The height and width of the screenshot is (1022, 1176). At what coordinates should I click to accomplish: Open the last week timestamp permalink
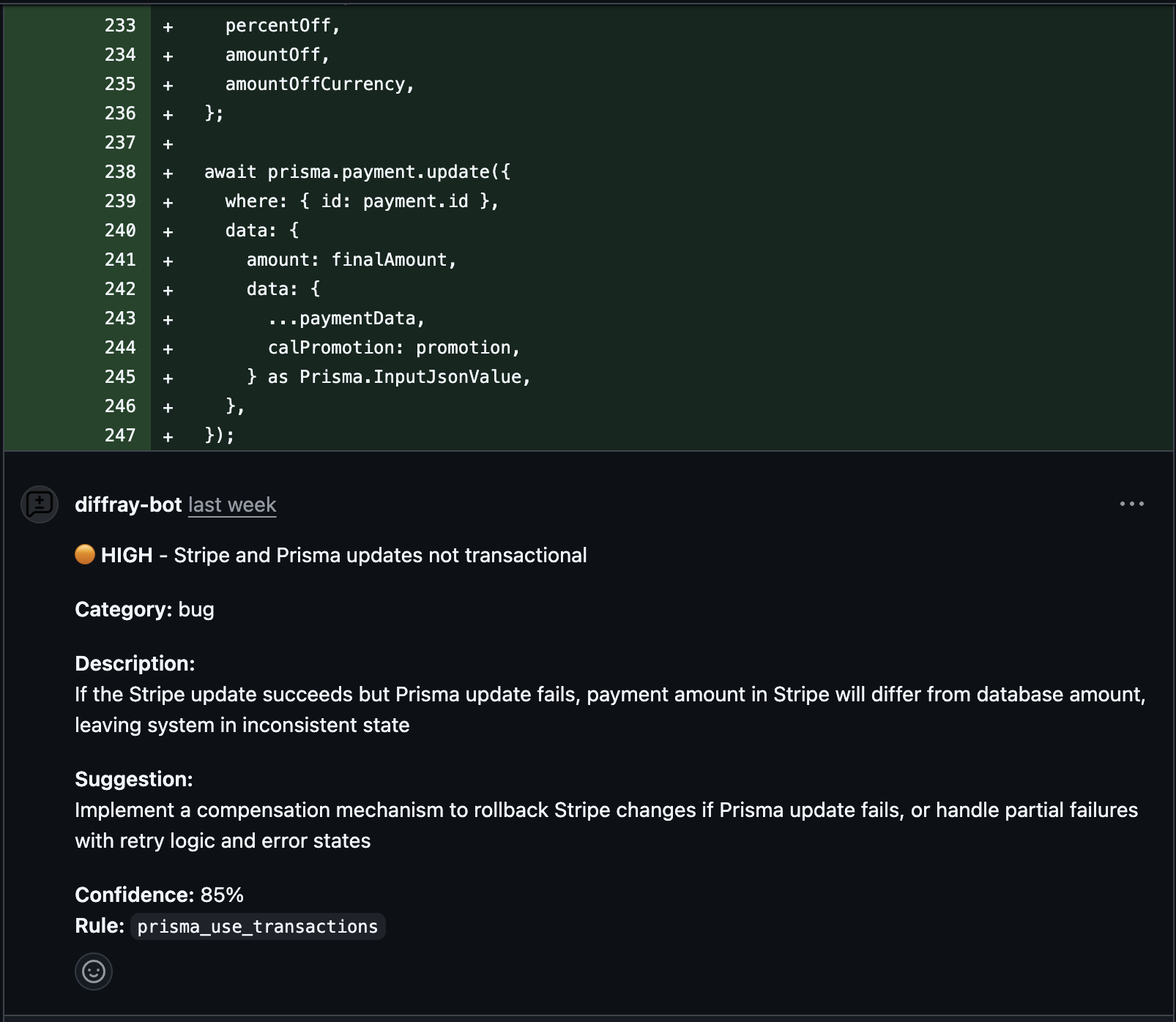232,504
